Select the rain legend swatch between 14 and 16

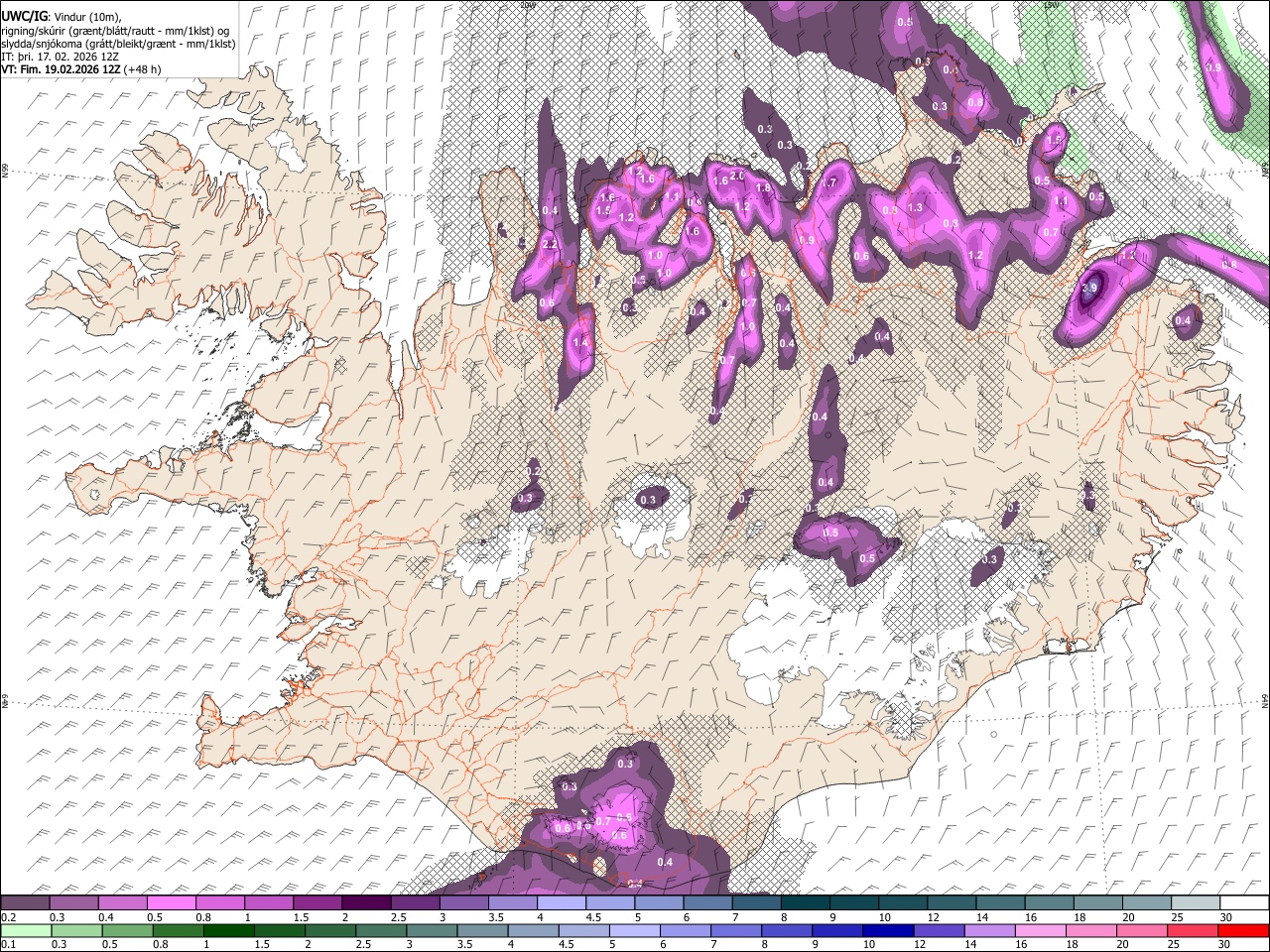coord(990,930)
